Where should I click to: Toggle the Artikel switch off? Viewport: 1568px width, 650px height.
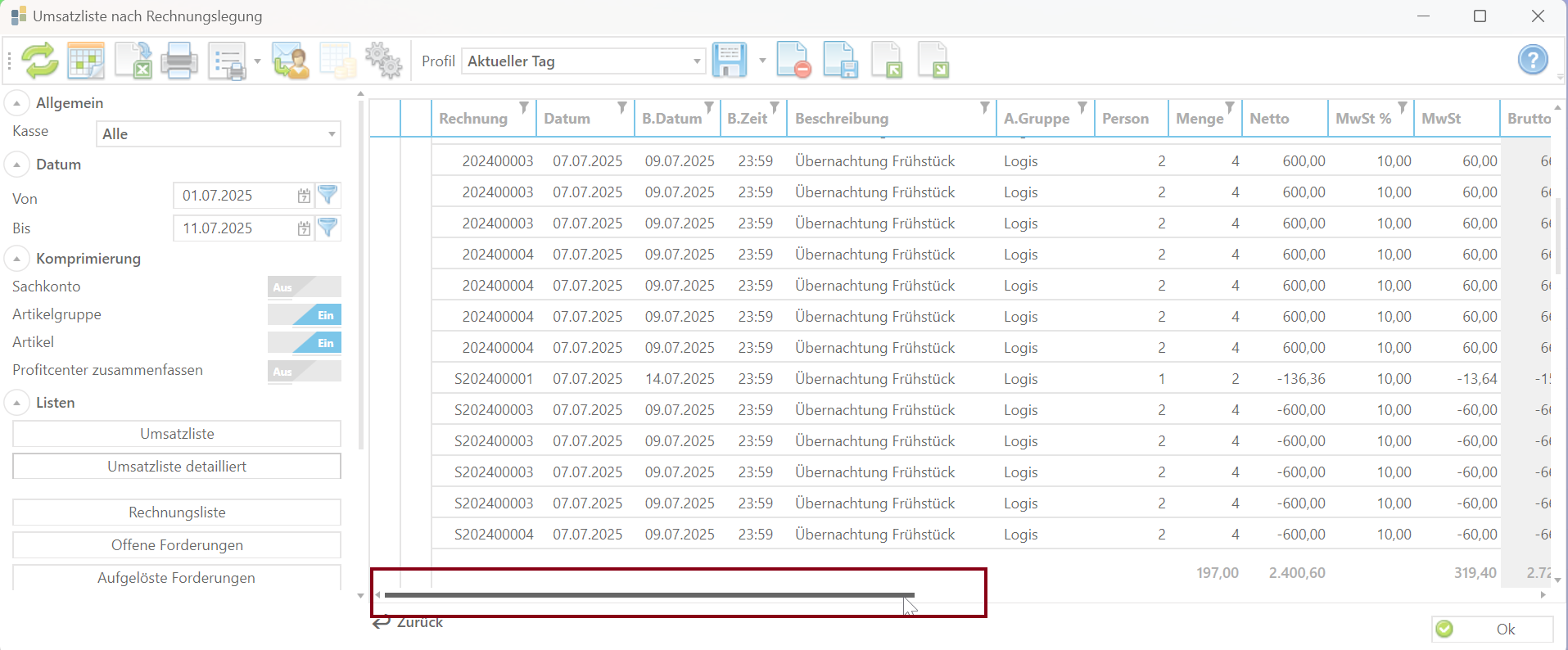(304, 342)
